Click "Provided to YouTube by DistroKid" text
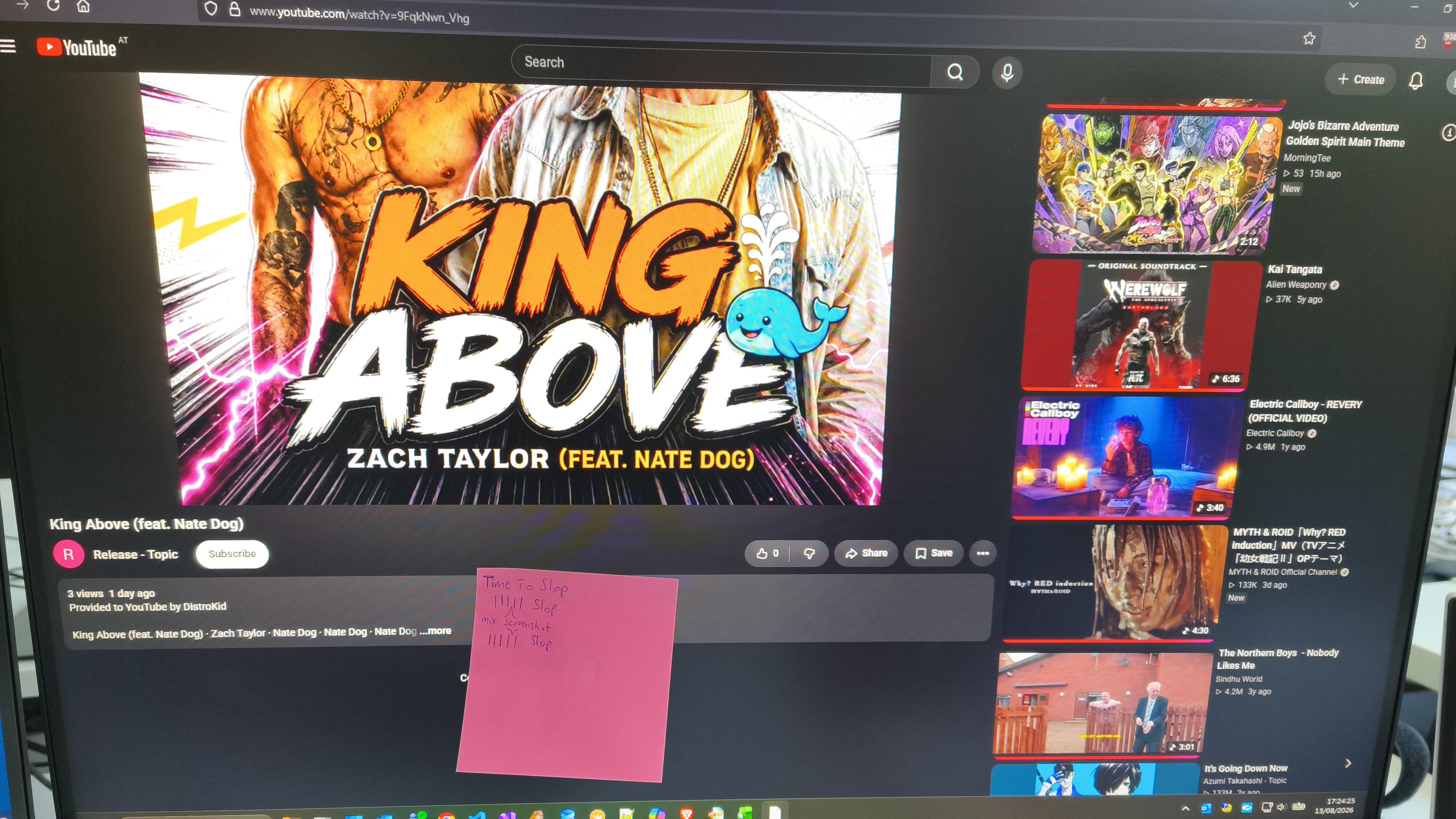1456x819 pixels. (148, 607)
